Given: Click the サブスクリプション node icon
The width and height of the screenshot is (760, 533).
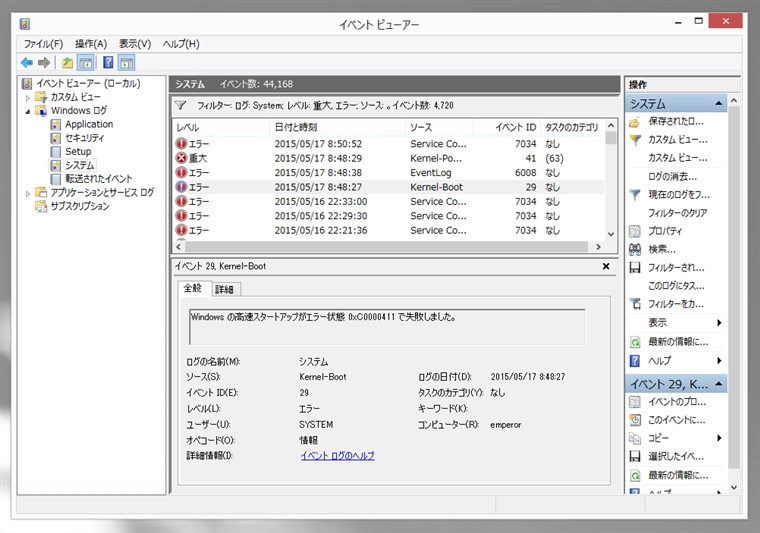Looking at the screenshot, I should 41,206.
